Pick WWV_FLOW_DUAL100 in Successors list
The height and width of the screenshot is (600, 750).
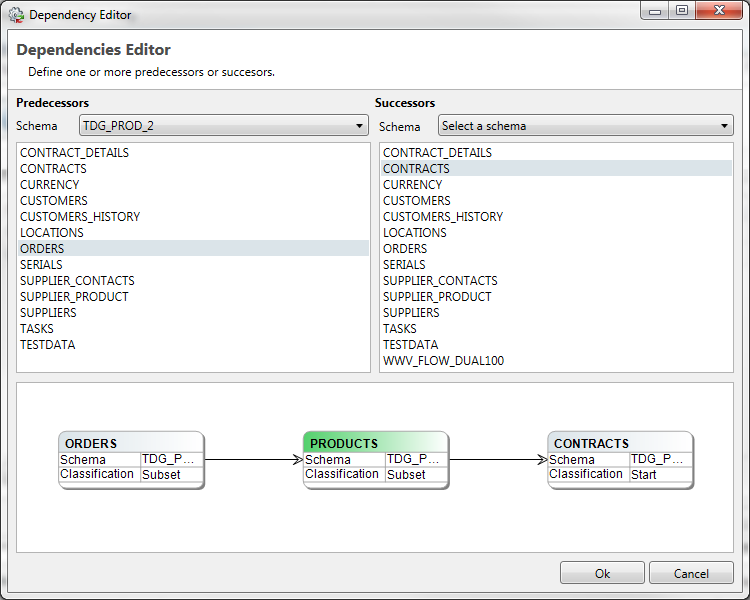[443, 361]
